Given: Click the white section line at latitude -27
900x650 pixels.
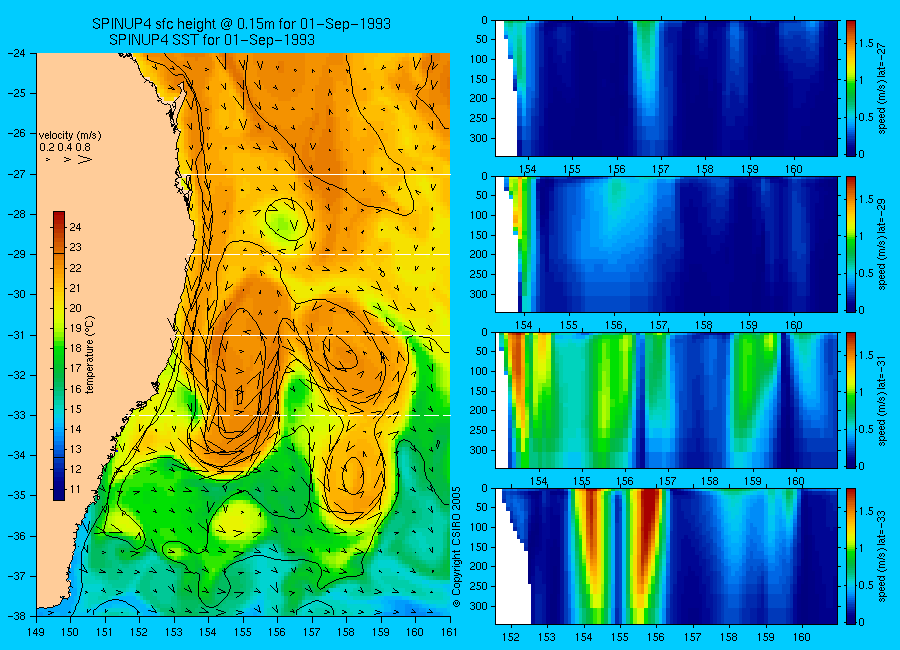Looking at the screenshot, I should 319,174.
